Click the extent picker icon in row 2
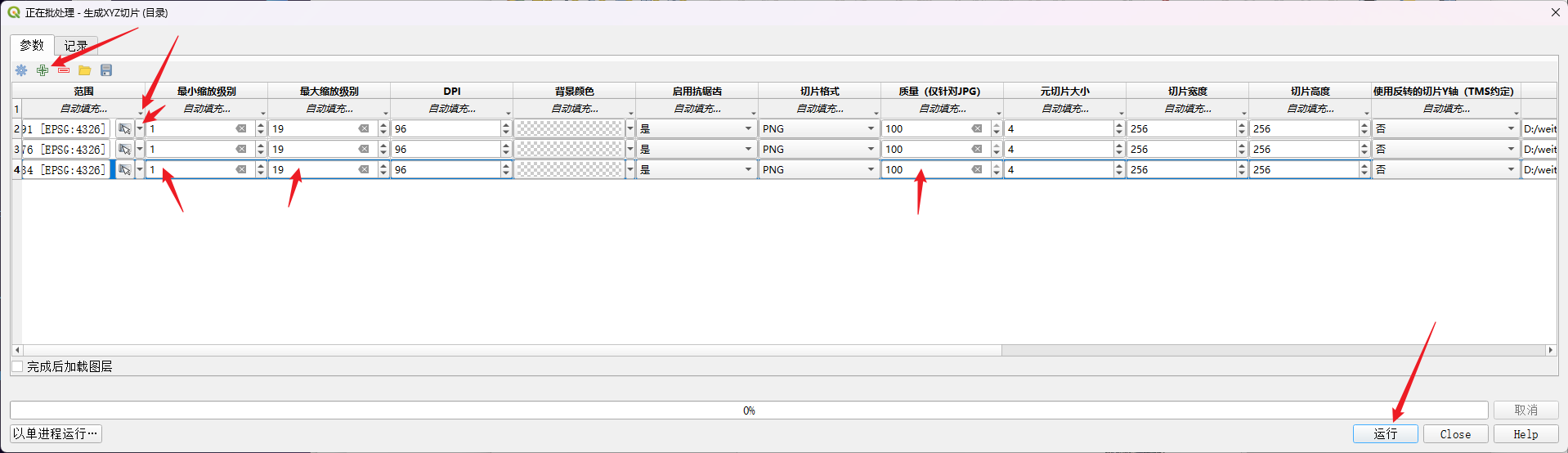 (124, 129)
